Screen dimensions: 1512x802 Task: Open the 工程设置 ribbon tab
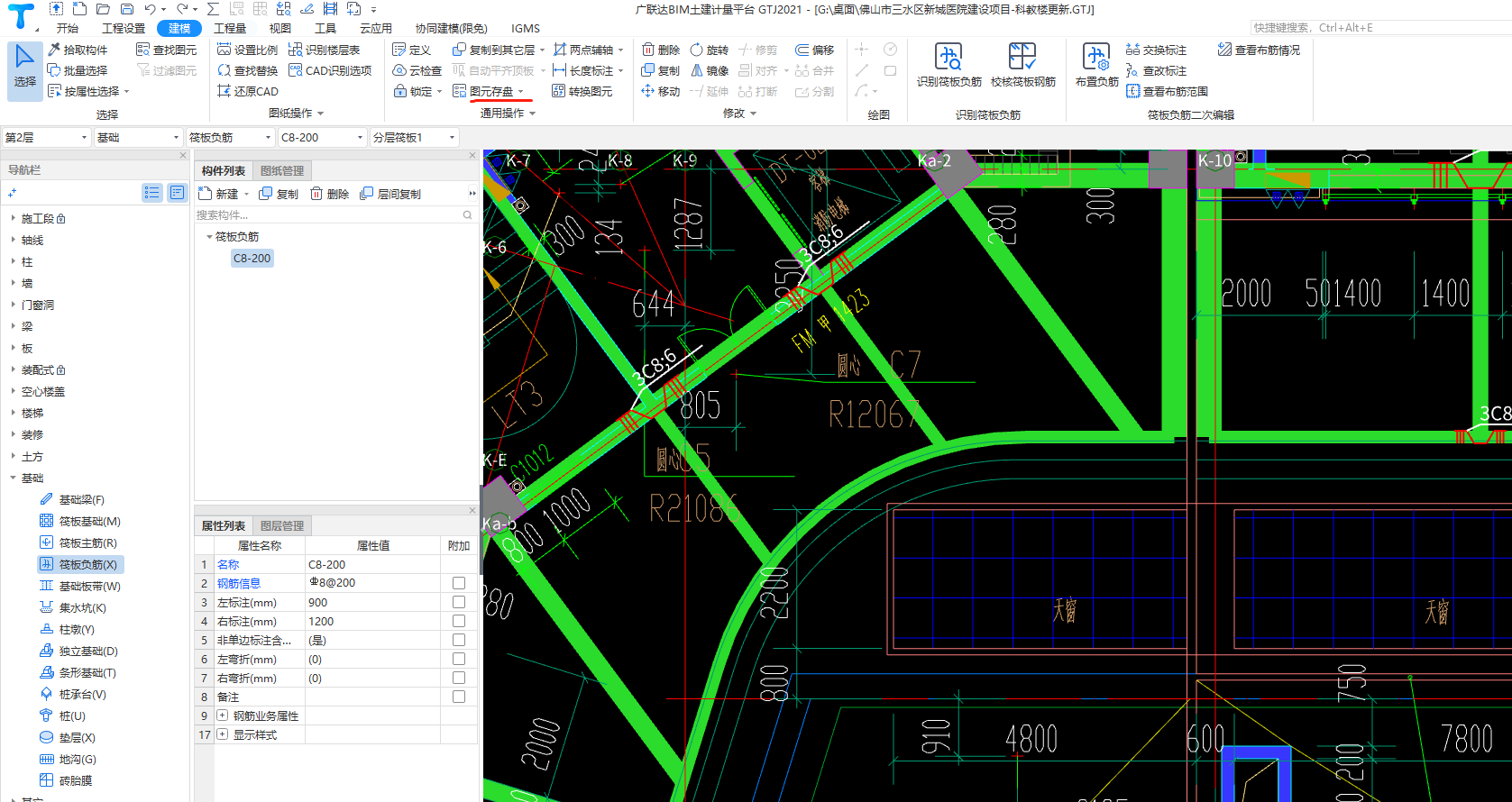tap(124, 29)
